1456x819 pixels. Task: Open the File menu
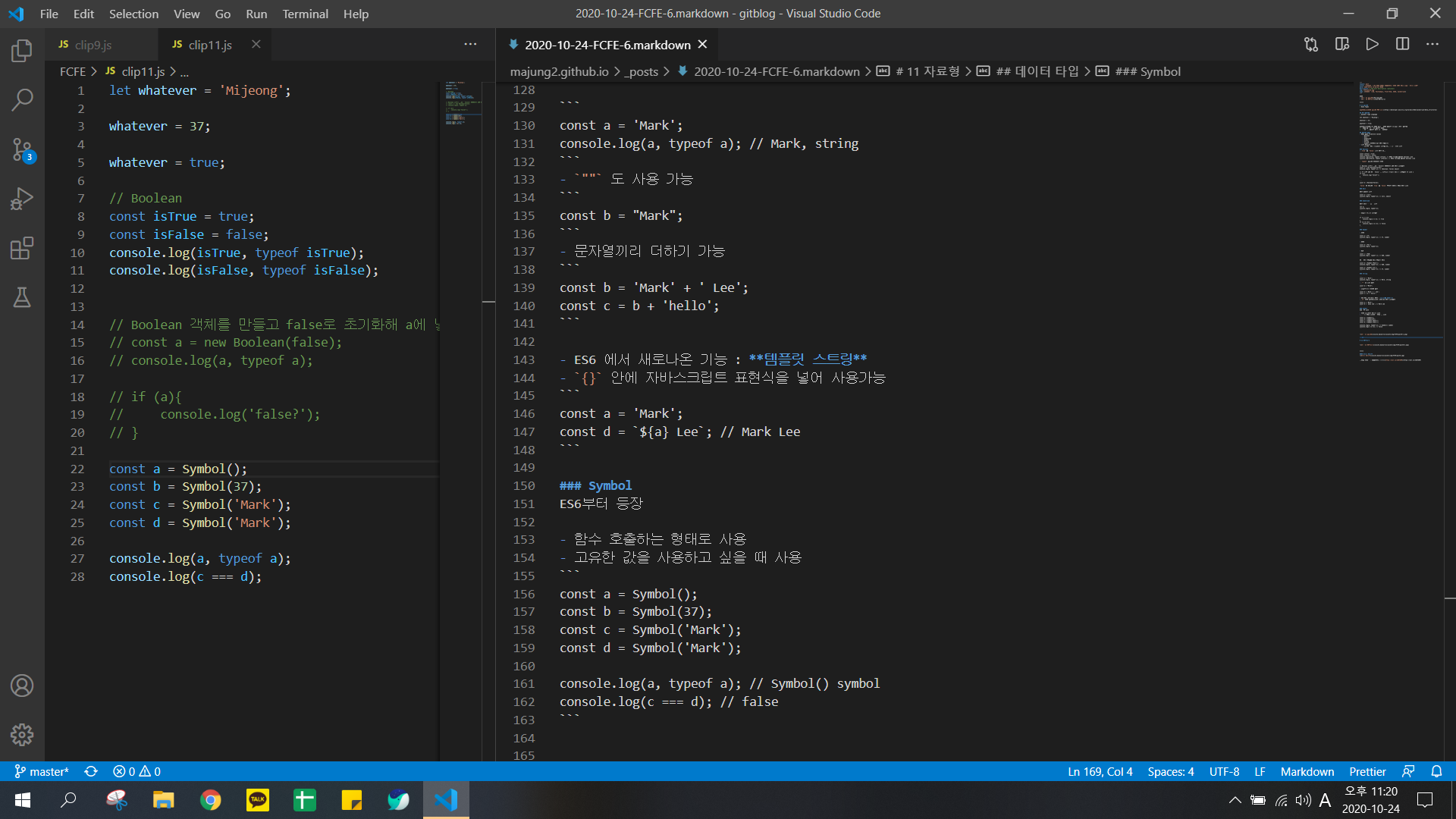49,14
